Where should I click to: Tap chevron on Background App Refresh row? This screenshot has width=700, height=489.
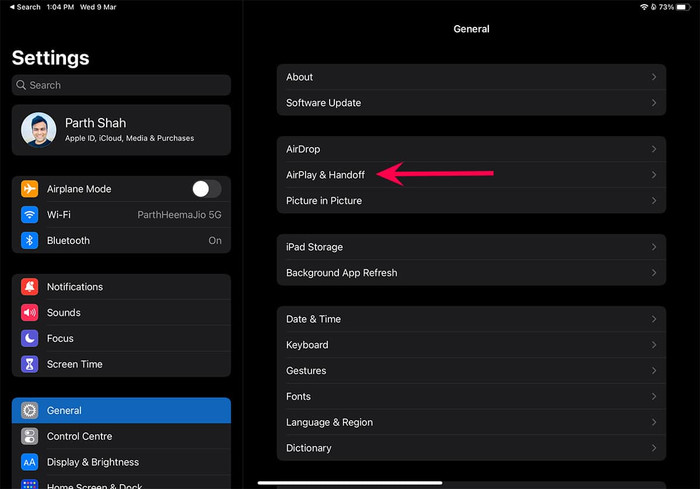click(x=654, y=273)
